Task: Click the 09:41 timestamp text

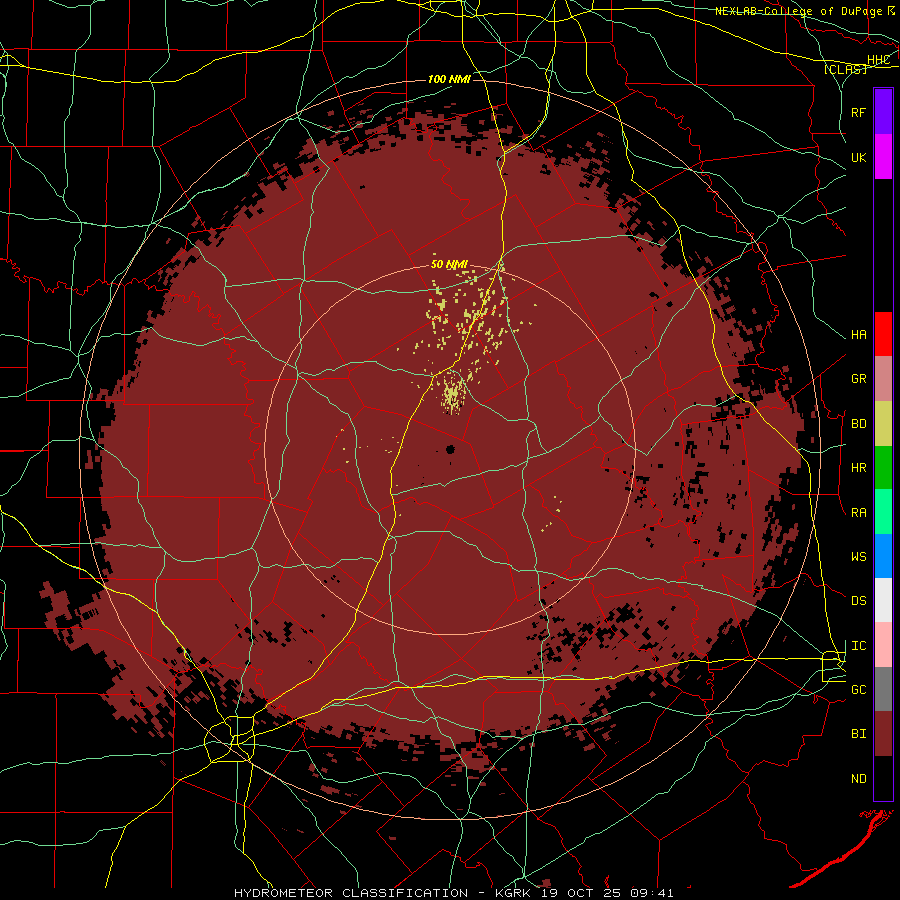Action: [651, 893]
